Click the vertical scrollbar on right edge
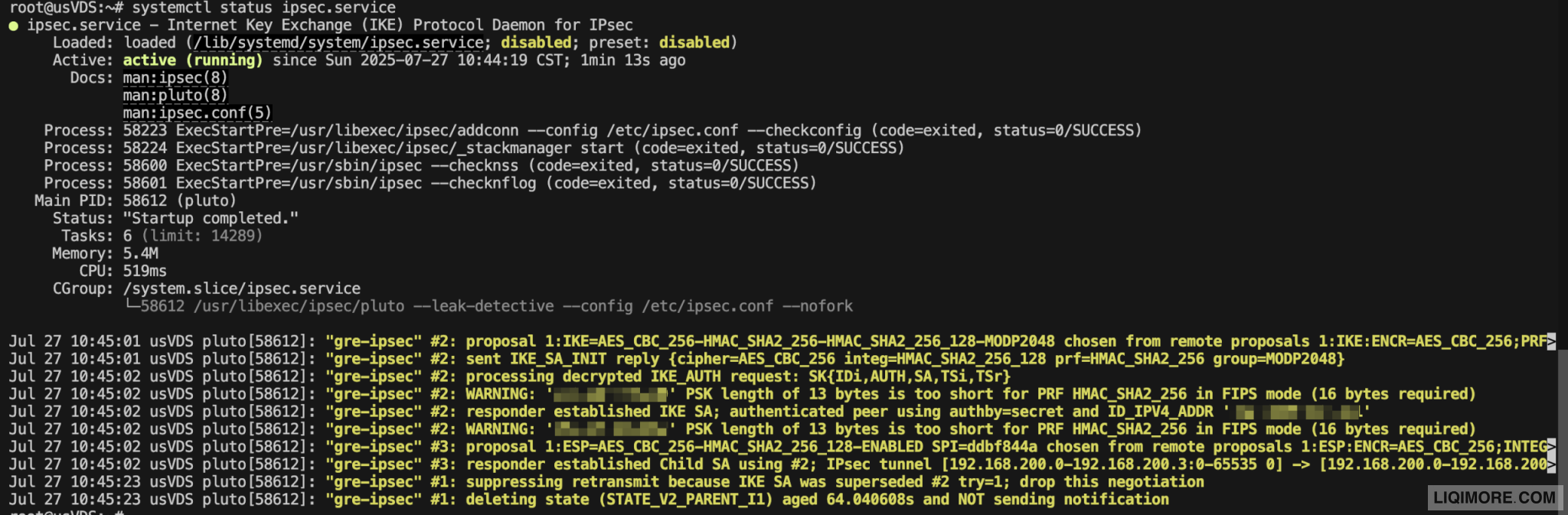 click(x=1563, y=421)
